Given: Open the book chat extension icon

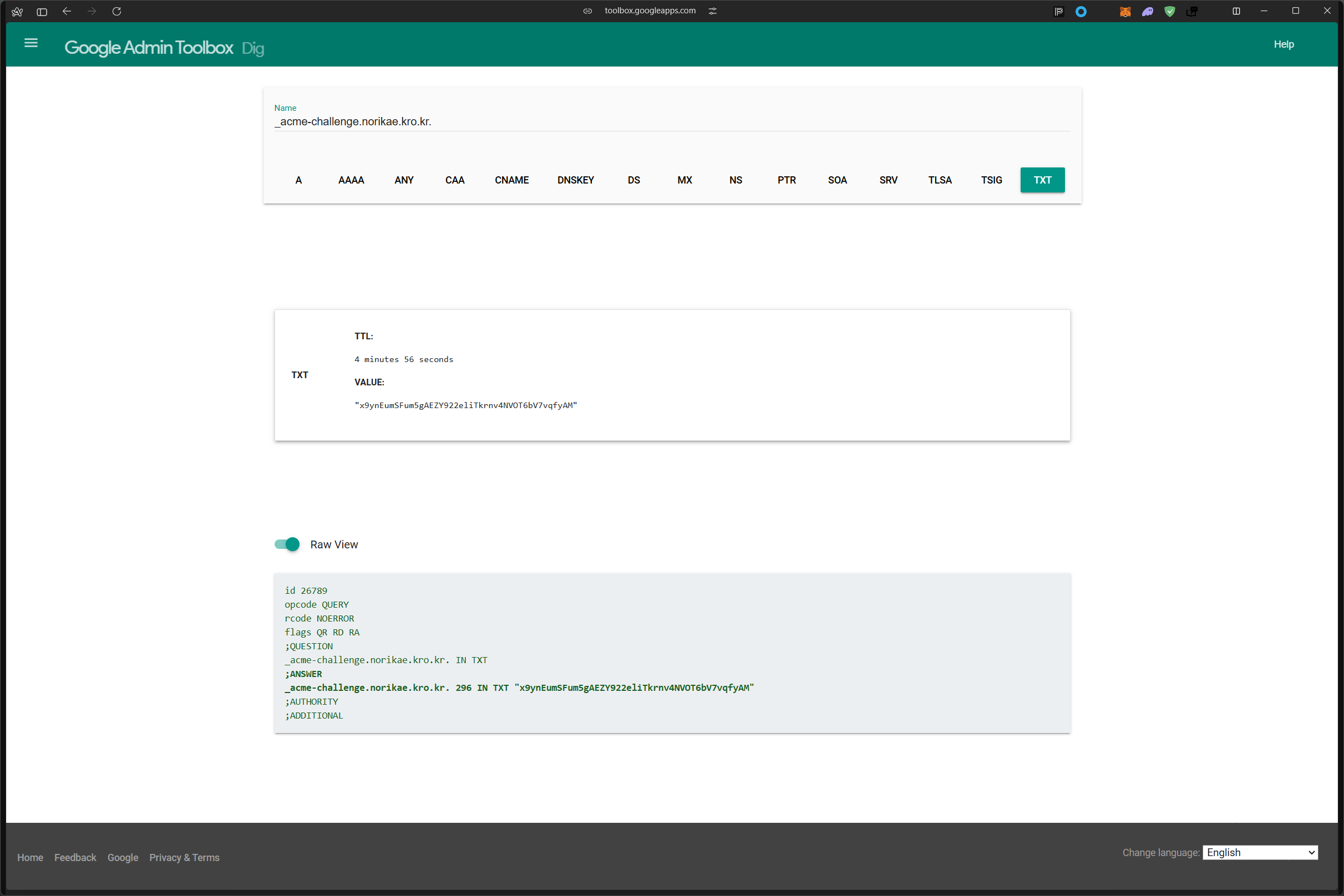Looking at the screenshot, I should pyautogui.click(x=1192, y=12).
